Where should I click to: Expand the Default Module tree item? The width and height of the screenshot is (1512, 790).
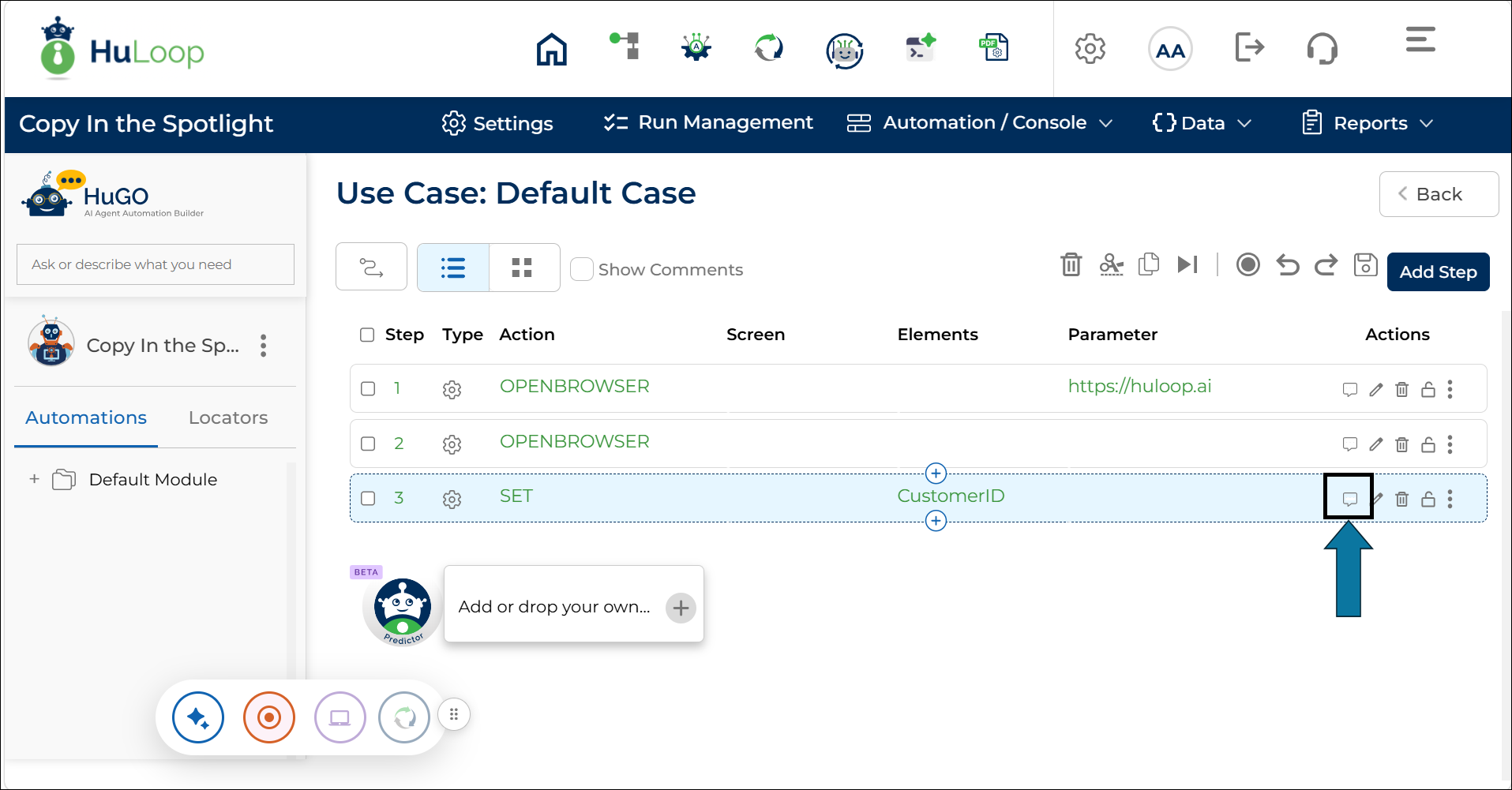(34, 479)
